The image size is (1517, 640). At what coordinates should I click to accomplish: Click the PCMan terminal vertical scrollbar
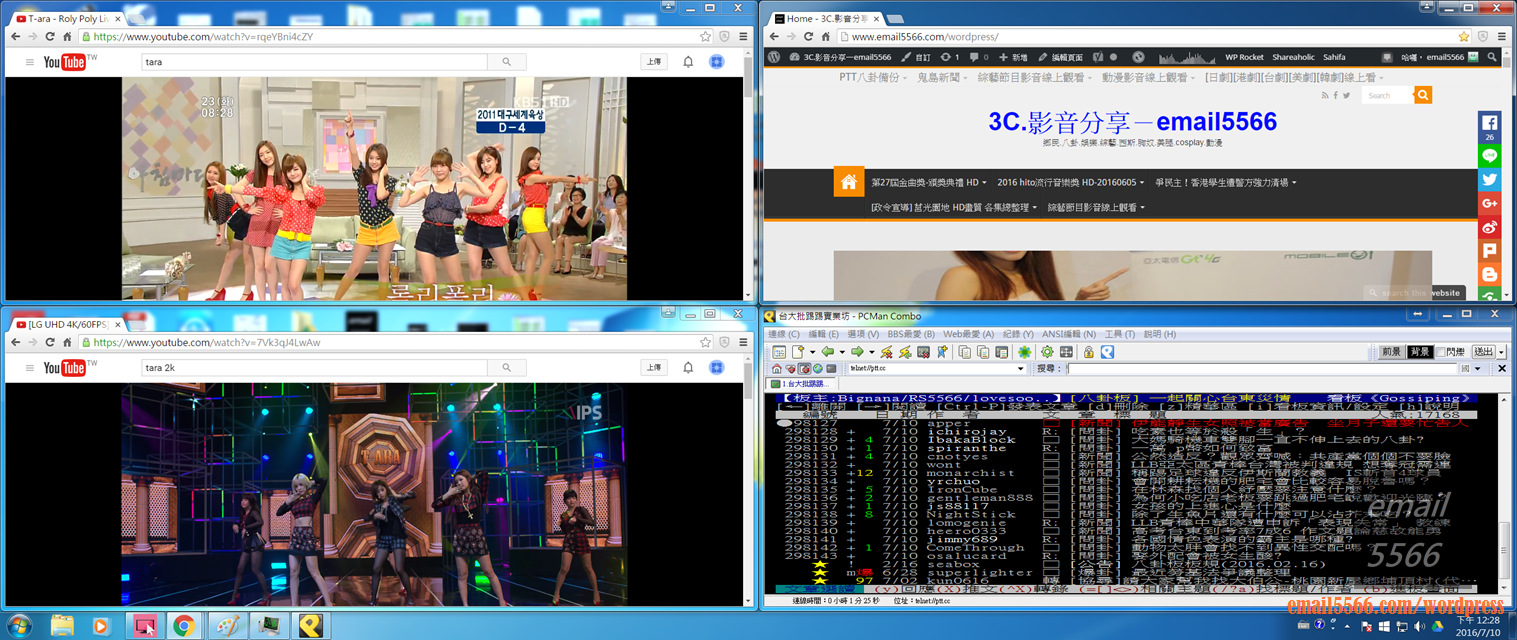(x=1502, y=494)
